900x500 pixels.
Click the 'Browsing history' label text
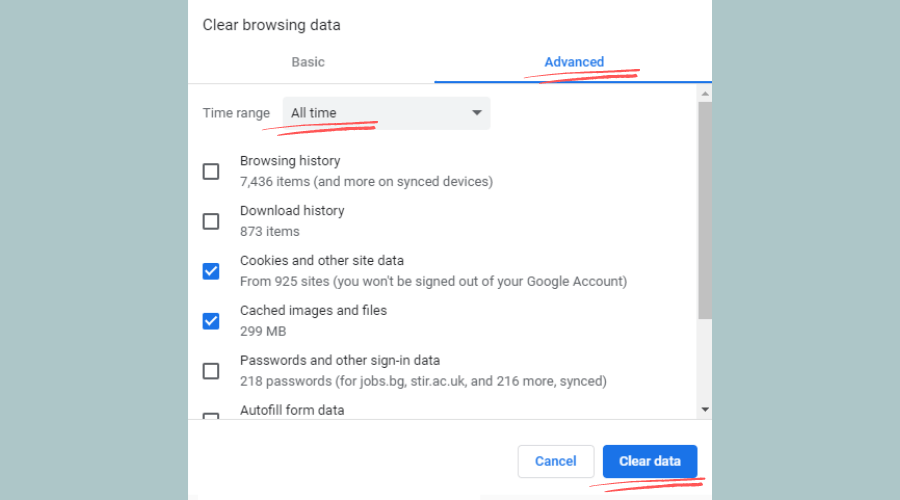coord(290,161)
